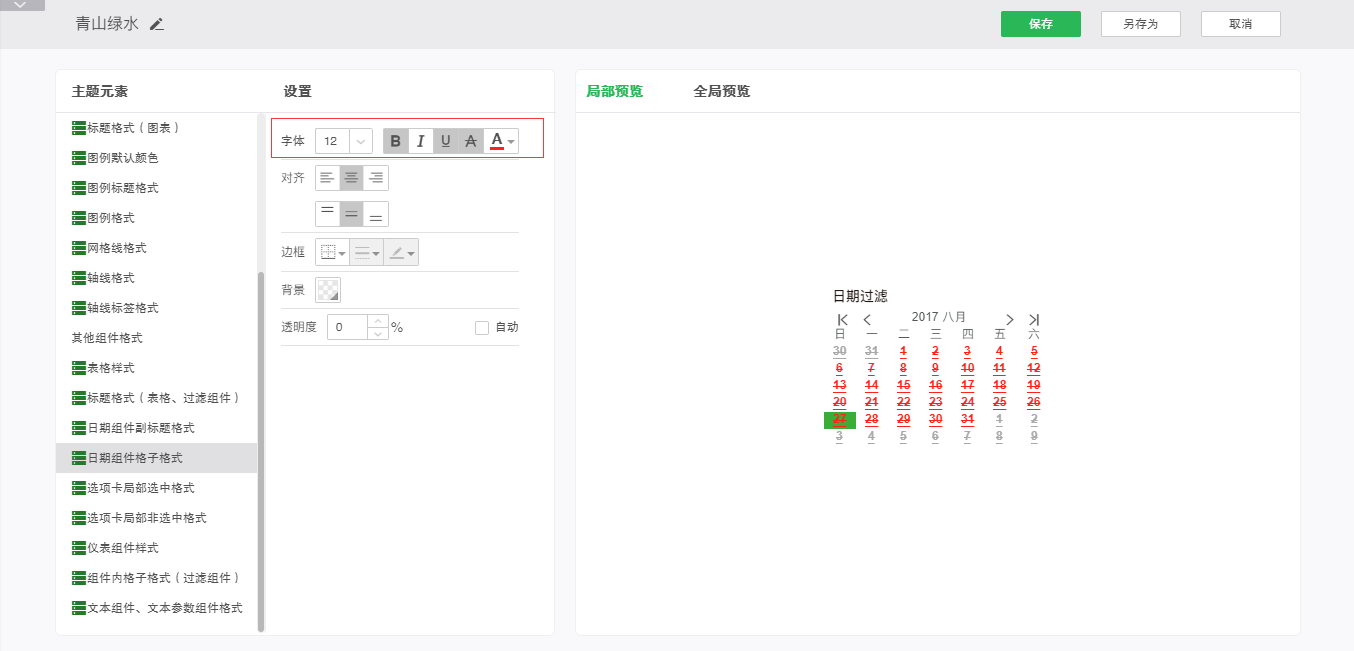This screenshot has height=651, width=1354.
Task: Open the font color dropdown
Action: click(x=511, y=142)
